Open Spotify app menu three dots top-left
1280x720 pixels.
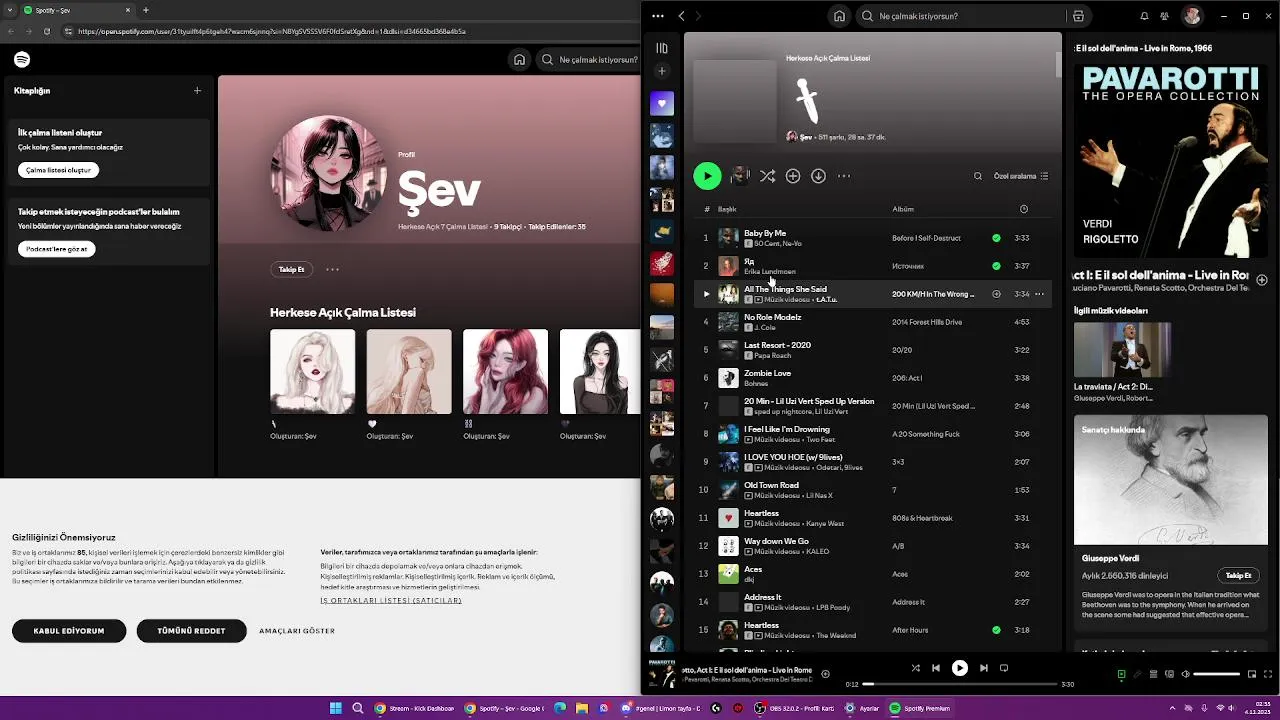coord(657,16)
